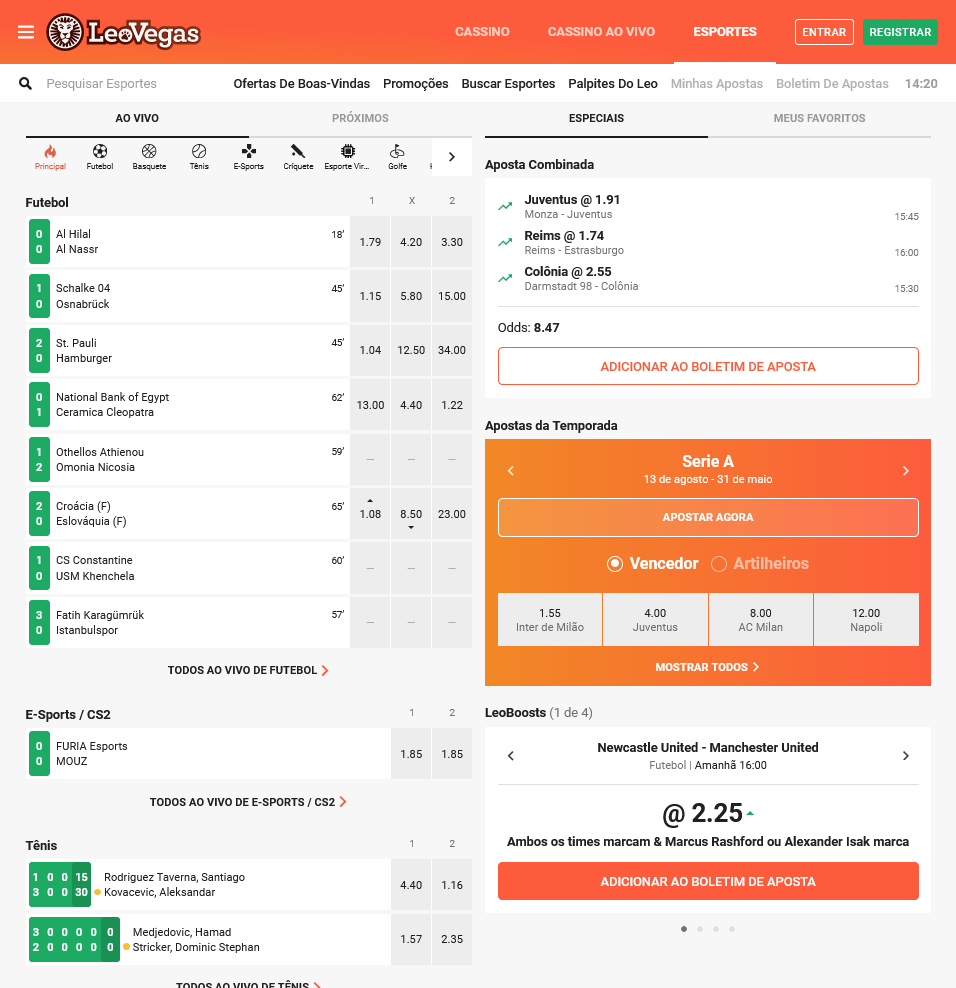
Task: Click trend icon next to Reims @ 1.74
Action: click(505, 242)
